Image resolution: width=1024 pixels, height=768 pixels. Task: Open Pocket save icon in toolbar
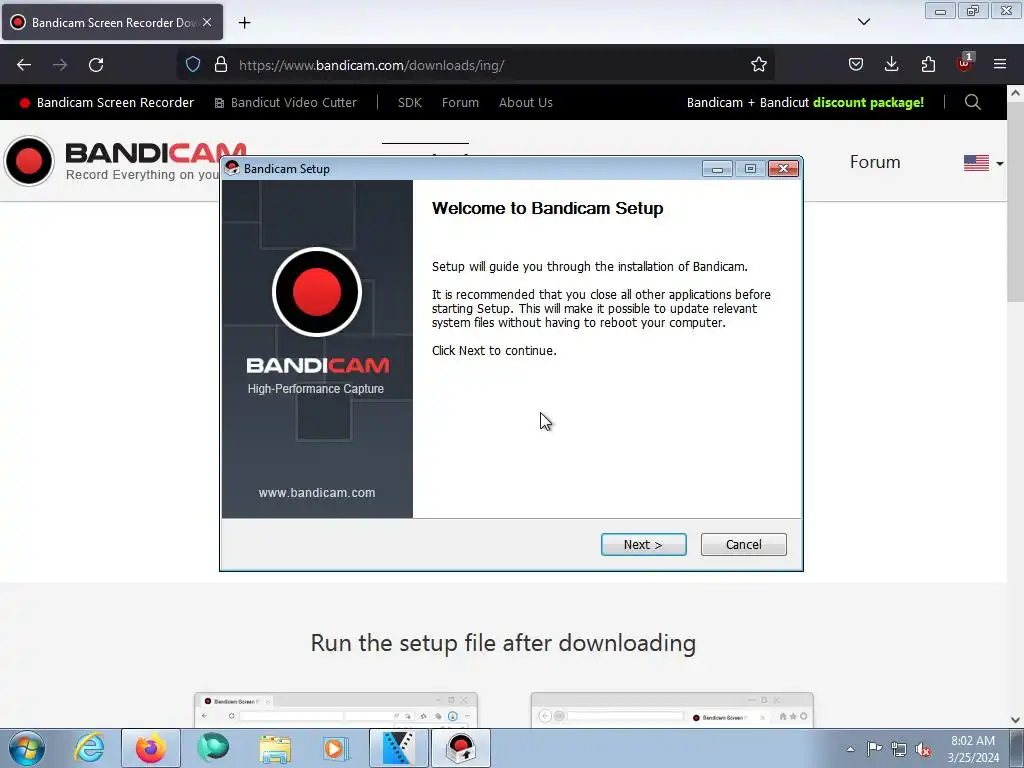tap(856, 65)
